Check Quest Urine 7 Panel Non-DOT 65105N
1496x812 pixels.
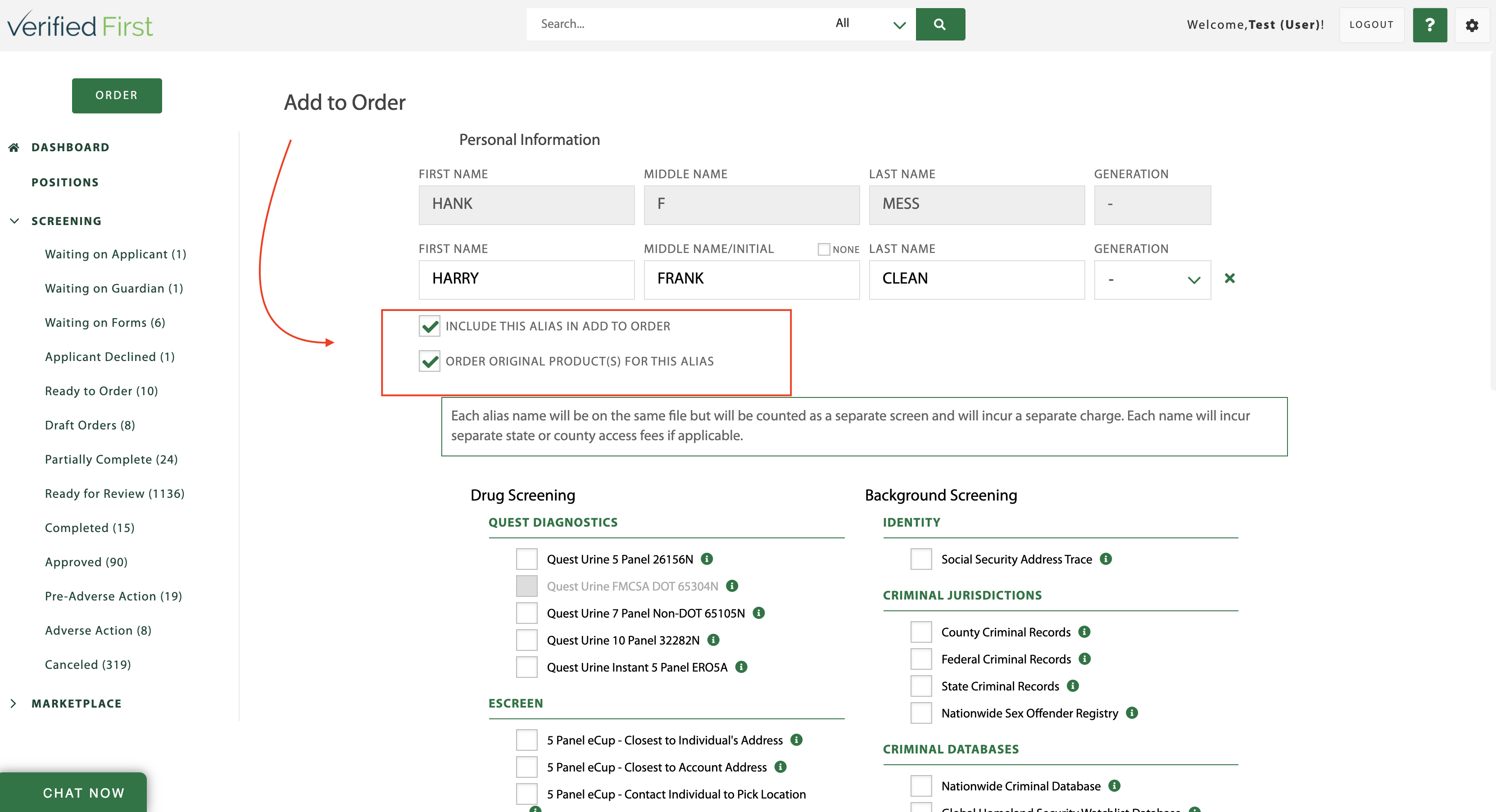(527, 613)
